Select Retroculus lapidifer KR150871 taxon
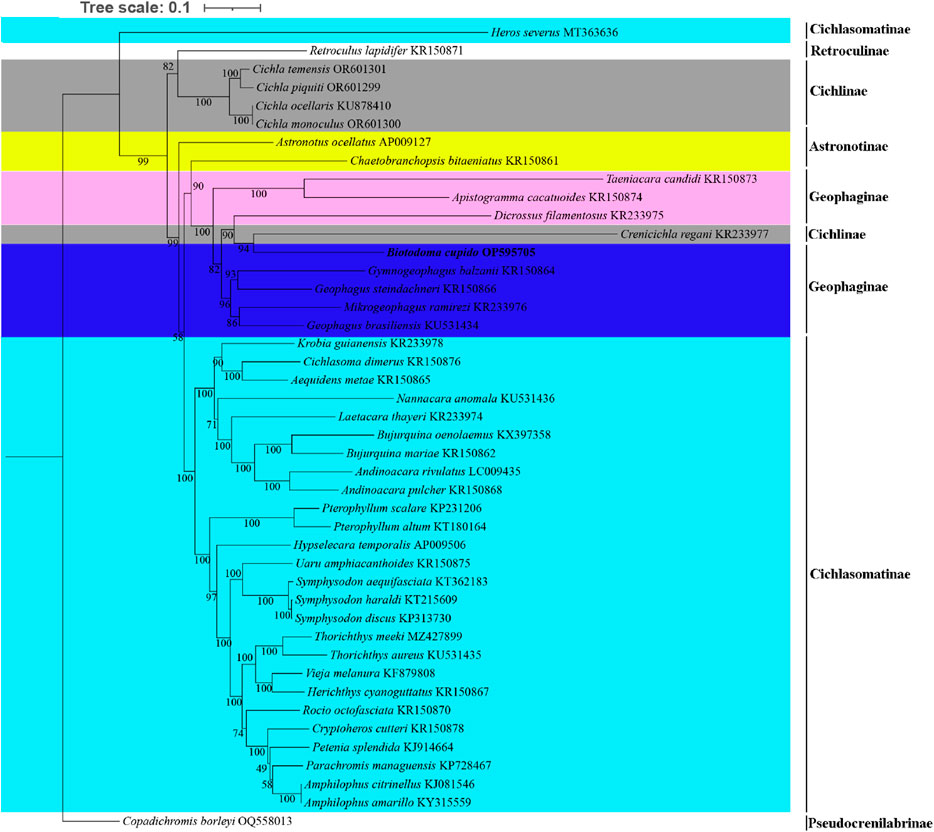934x832 pixels. [386, 51]
